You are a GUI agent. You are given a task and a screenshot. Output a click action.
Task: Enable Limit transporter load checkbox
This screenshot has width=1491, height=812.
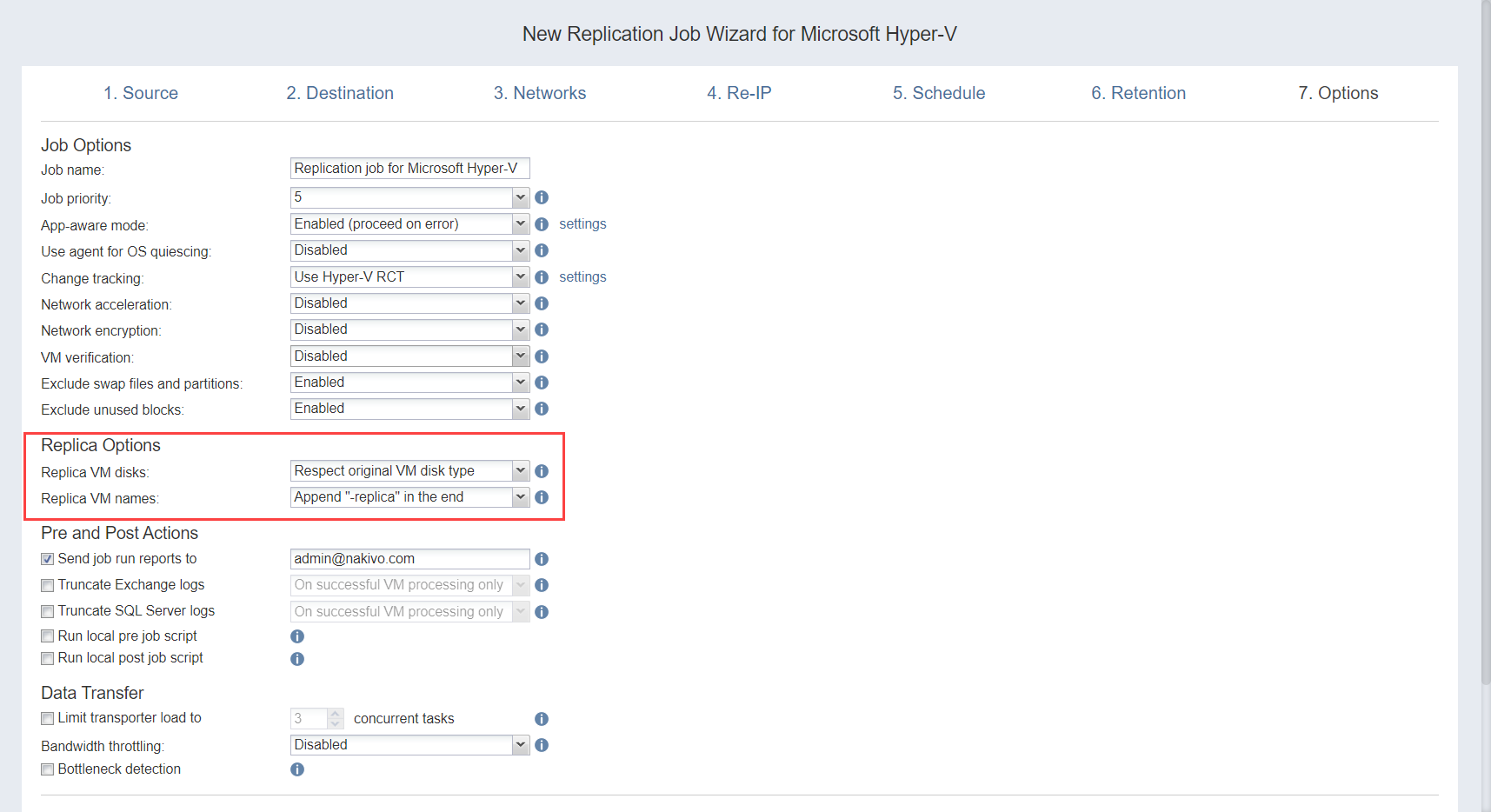point(48,718)
